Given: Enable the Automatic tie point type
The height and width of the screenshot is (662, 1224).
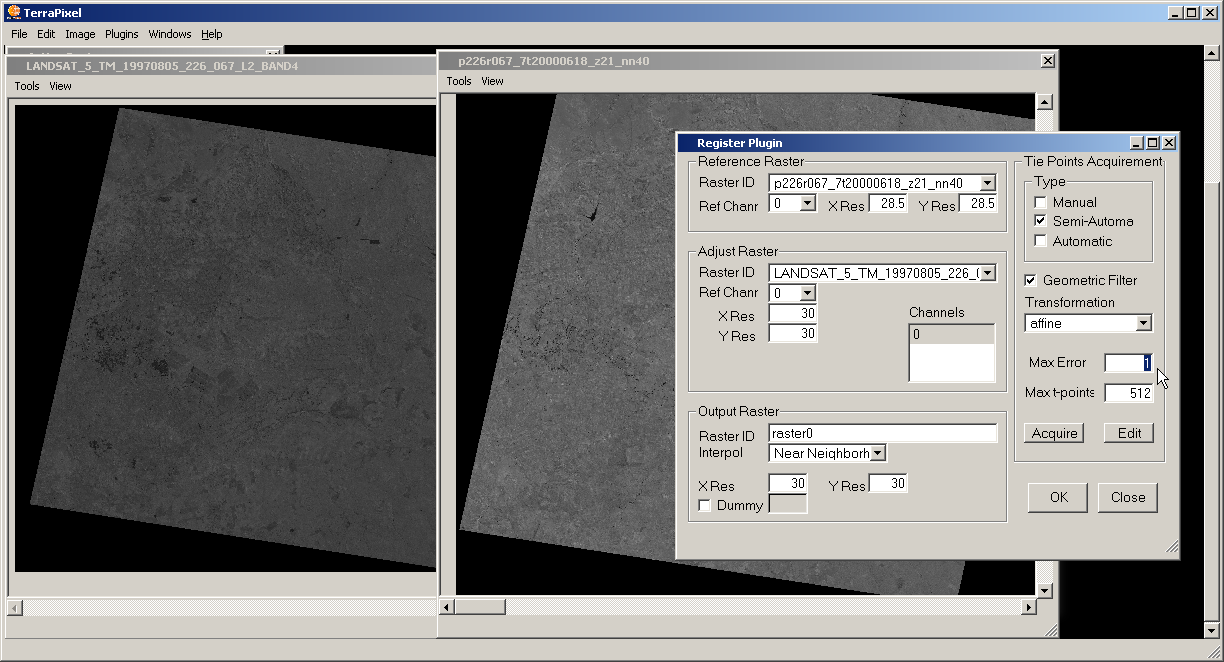Looking at the screenshot, I should click(x=1041, y=241).
